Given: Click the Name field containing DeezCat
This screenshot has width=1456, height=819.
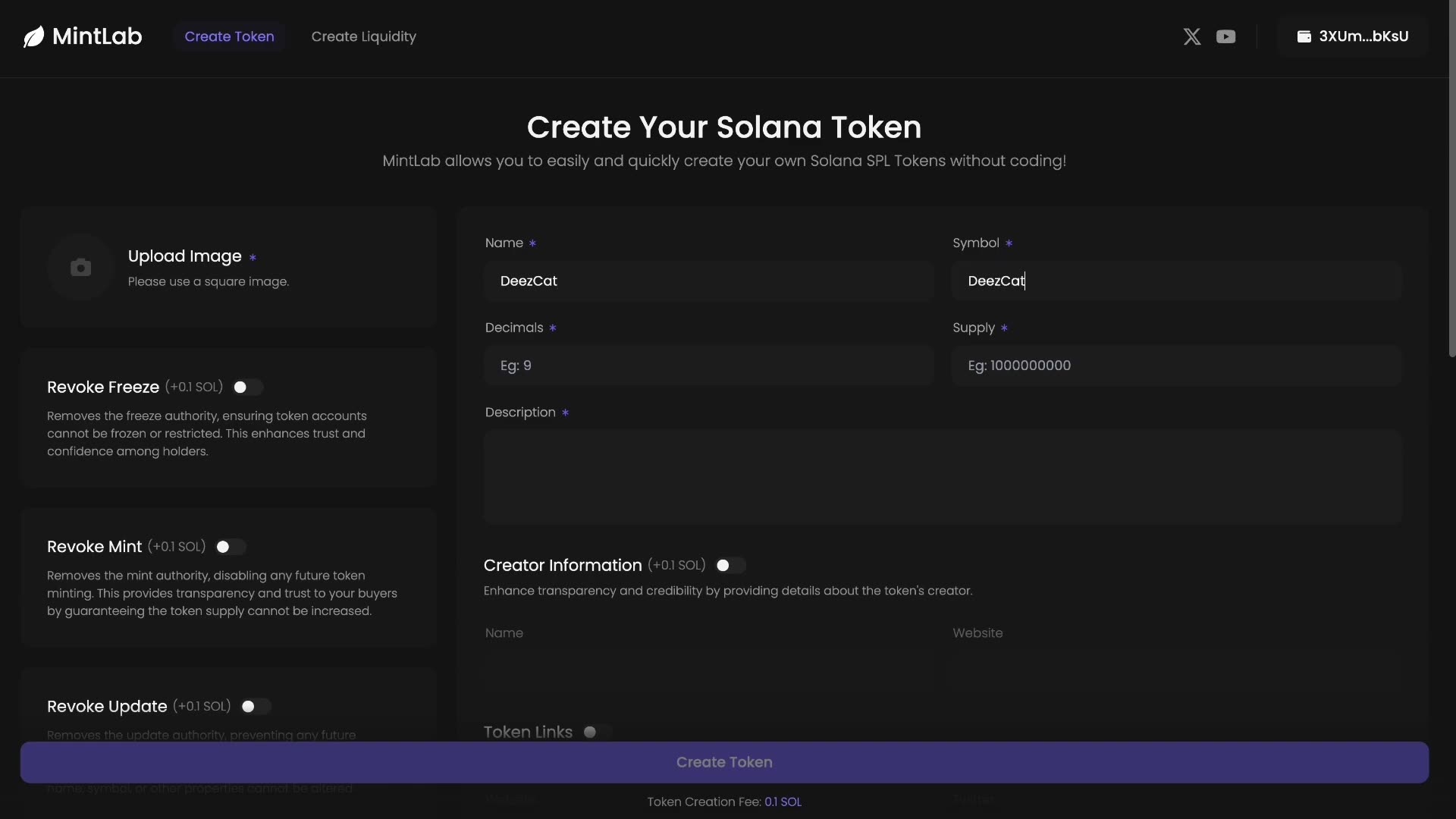Looking at the screenshot, I should [x=709, y=281].
